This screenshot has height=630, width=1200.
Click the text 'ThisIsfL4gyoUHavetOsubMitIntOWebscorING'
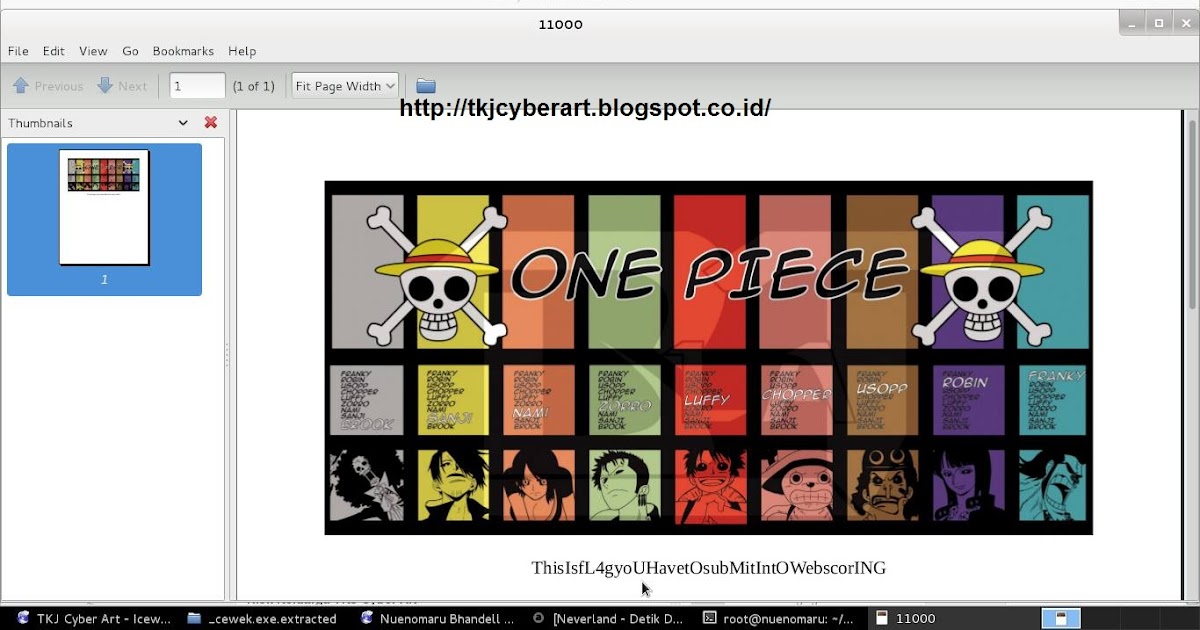tap(708, 568)
